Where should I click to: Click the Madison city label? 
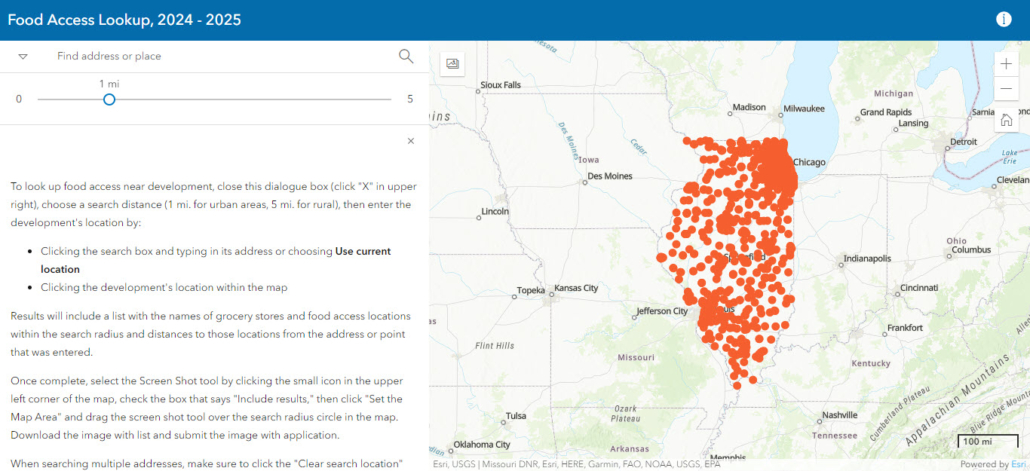[x=749, y=107]
